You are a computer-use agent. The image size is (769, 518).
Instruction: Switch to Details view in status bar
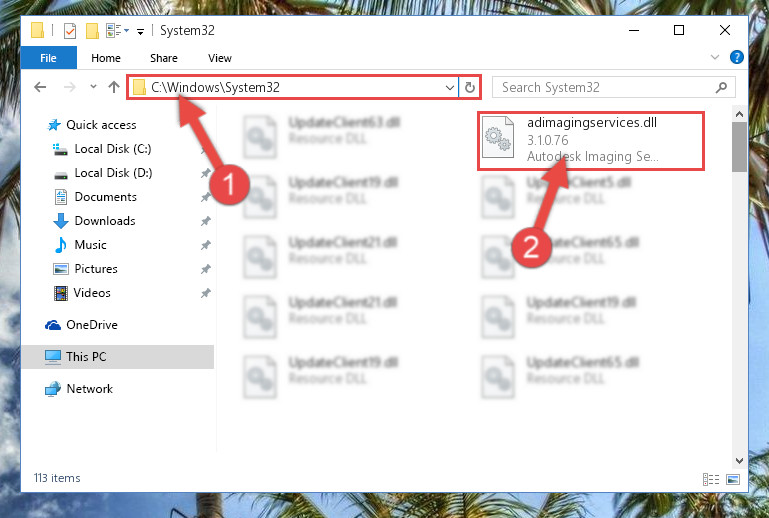pyautogui.click(x=711, y=479)
